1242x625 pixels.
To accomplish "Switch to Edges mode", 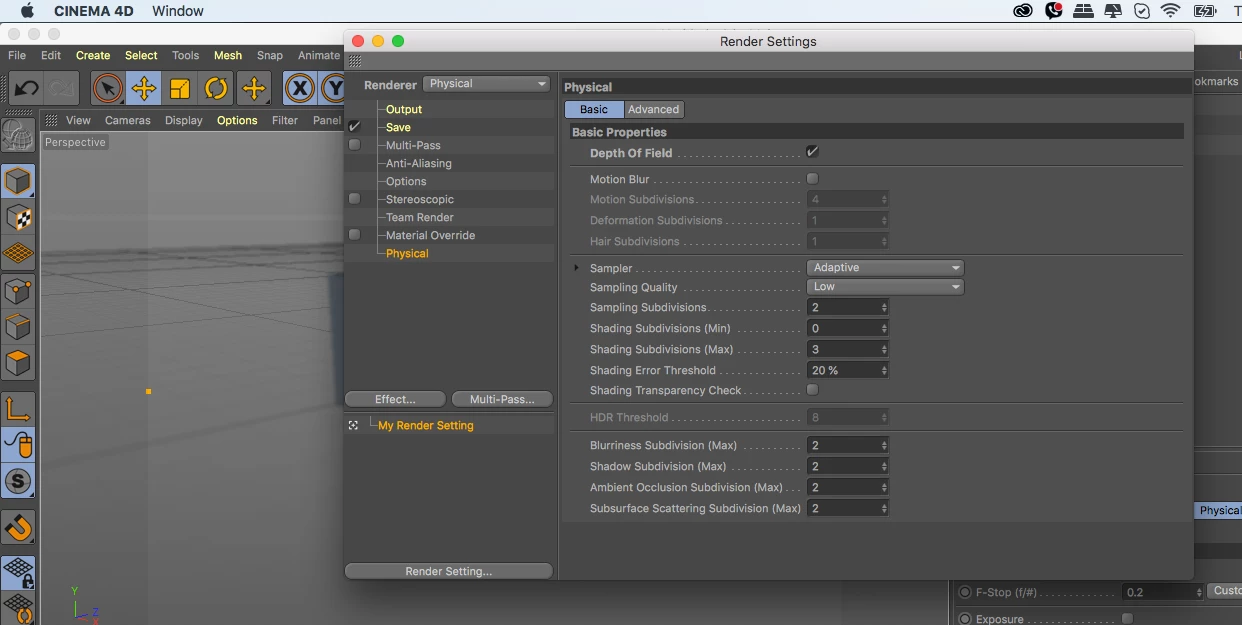I will coord(18,327).
